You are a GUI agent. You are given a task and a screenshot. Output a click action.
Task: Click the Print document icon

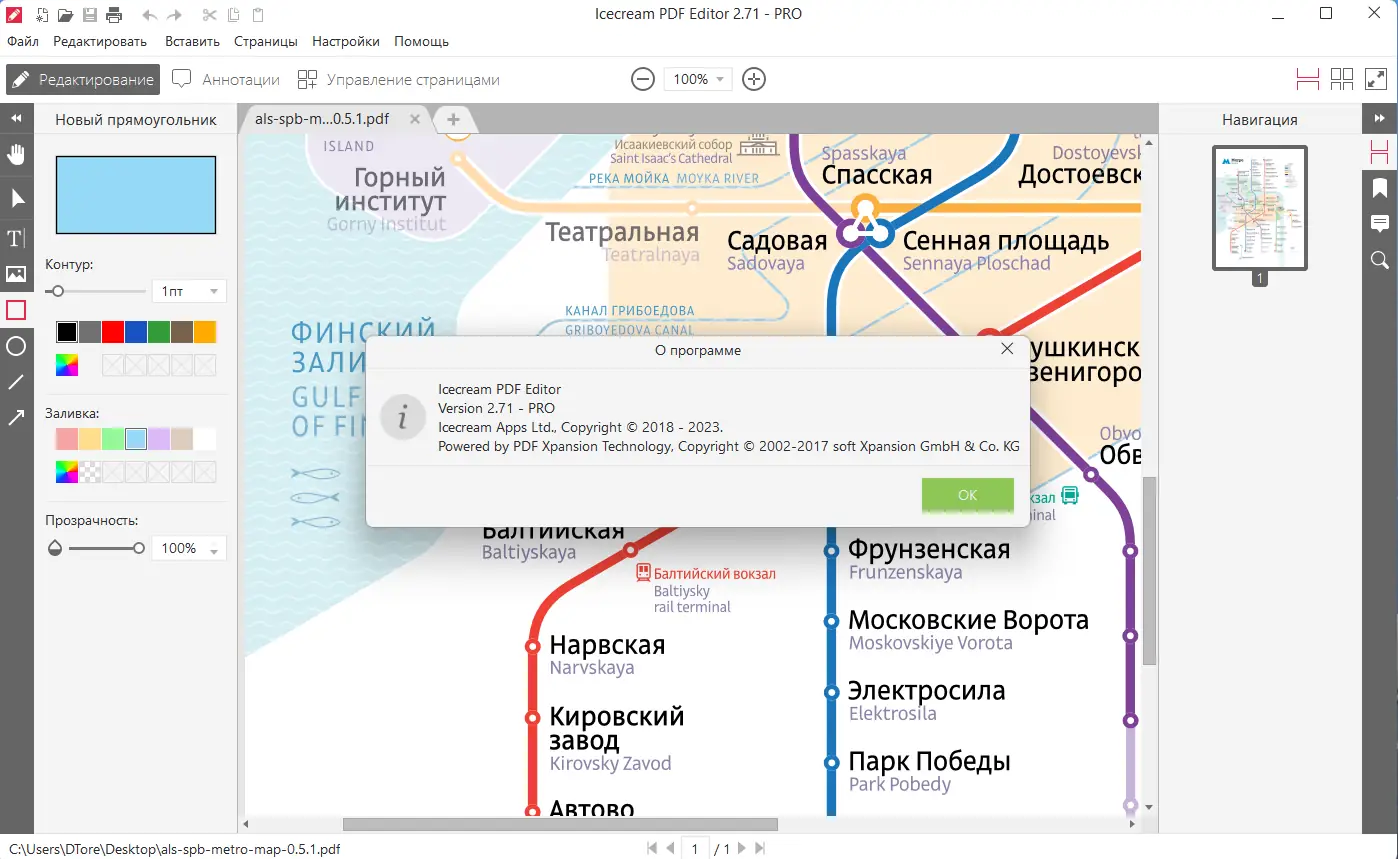(112, 14)
